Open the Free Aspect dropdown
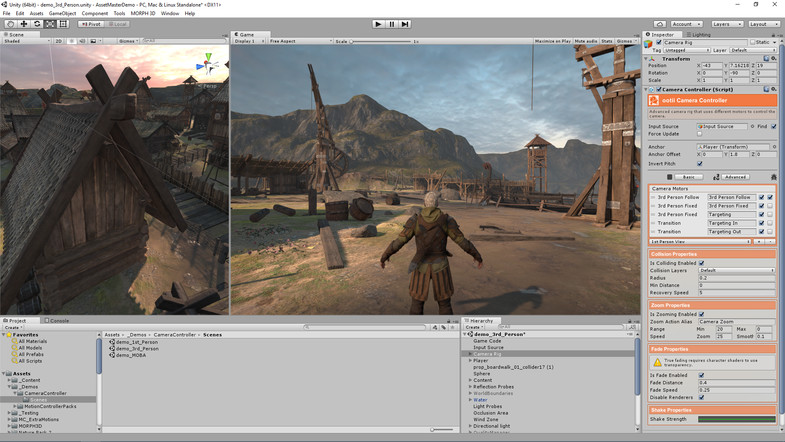Screen dimensions: 785x442 click(x=300, y=41)
